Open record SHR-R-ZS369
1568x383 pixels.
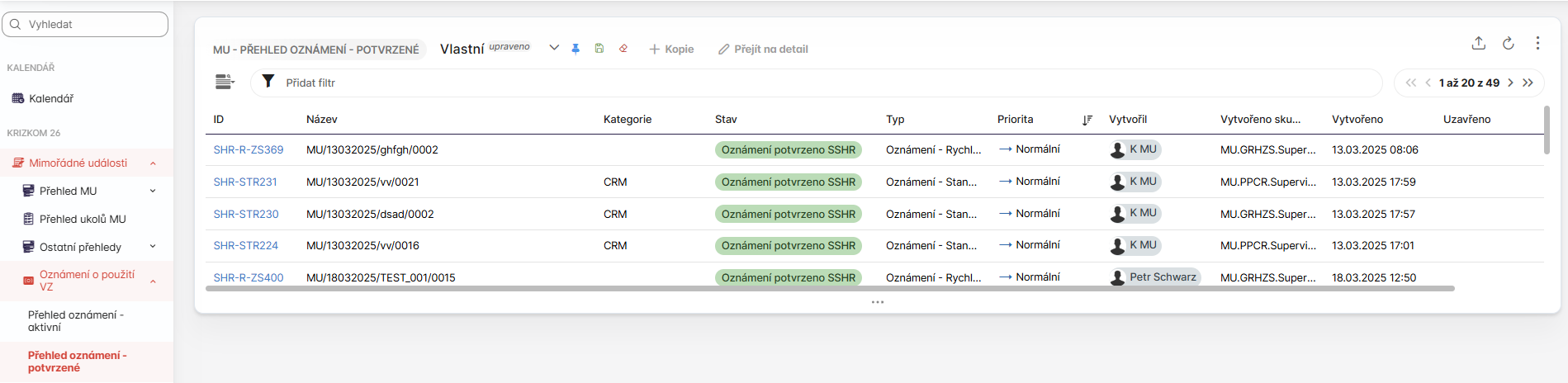[248, 150]
